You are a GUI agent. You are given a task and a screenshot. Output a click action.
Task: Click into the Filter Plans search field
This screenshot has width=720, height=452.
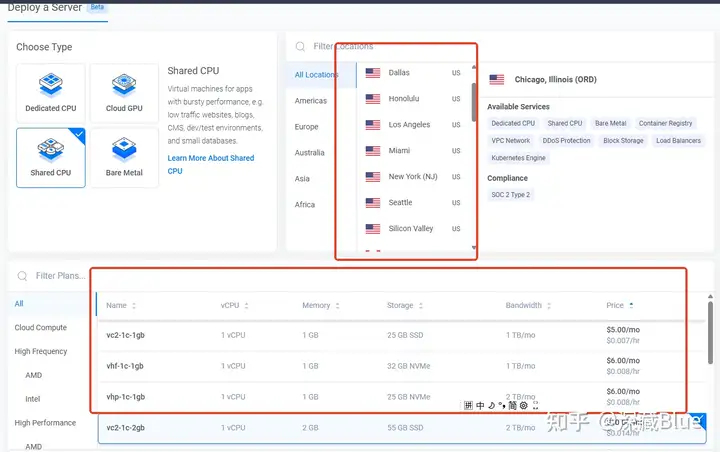point(60,276)
